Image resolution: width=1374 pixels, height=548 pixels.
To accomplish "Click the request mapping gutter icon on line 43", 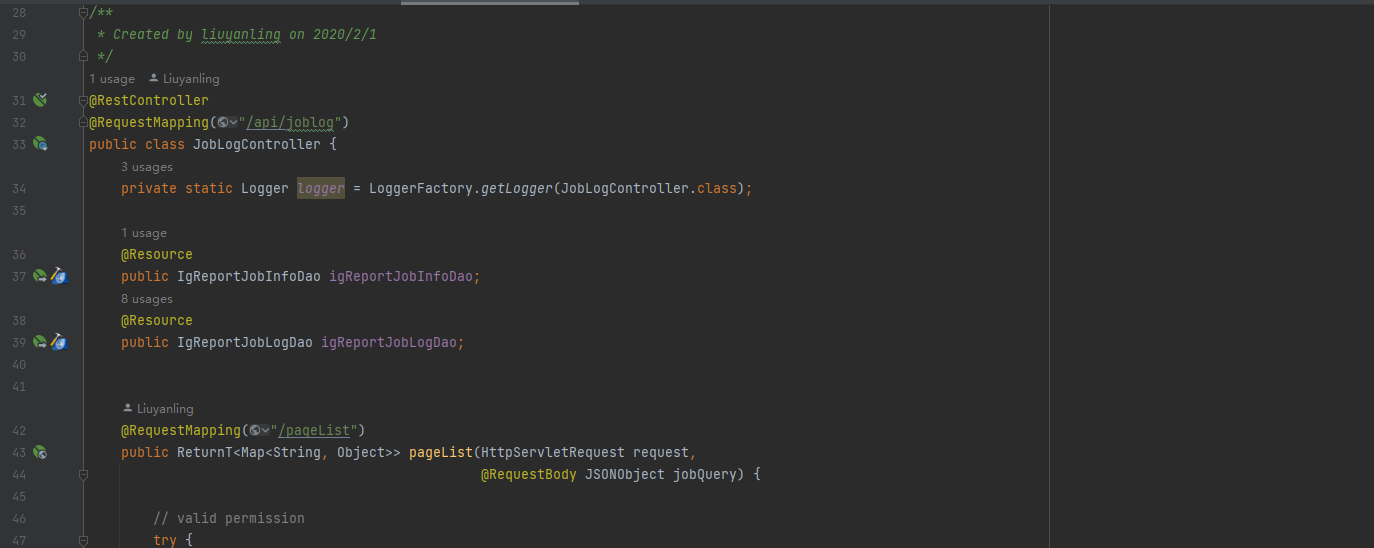I will click(x=40, y=452).
